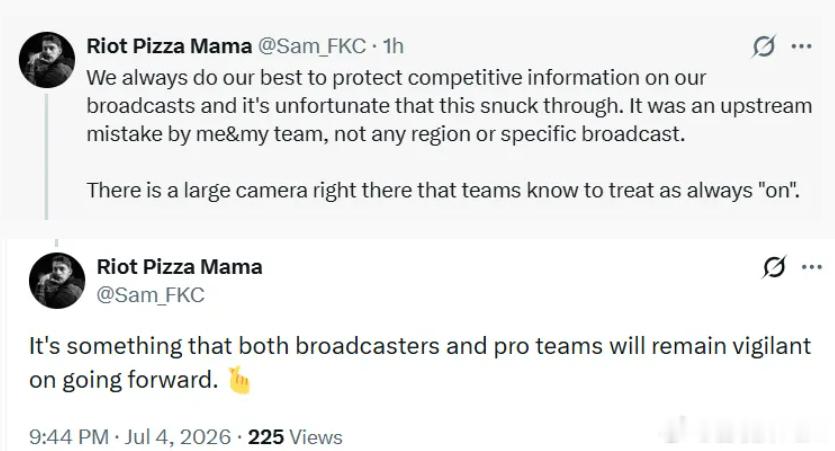
Task: Click the @Sam_FKC handle beside the 1h timestamp
Action: coord(312,46)
